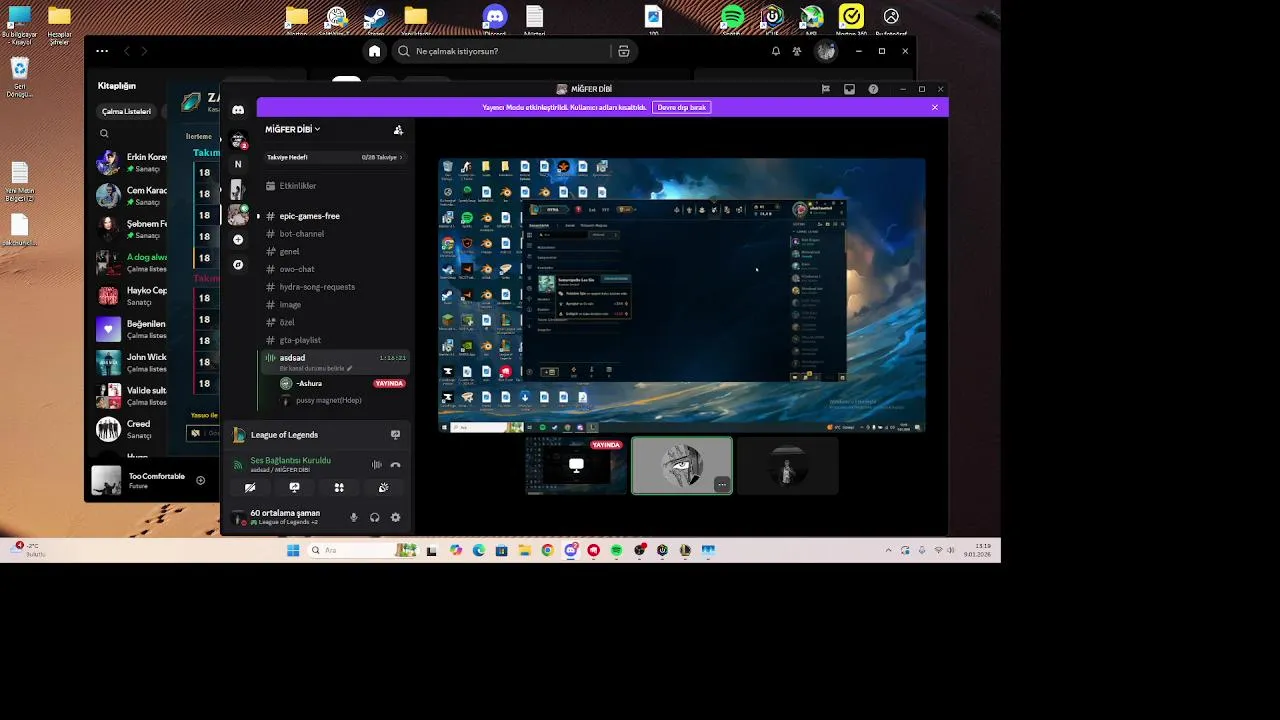
Task: Start an activity in voice panel
Action: [x=339, y=488]
